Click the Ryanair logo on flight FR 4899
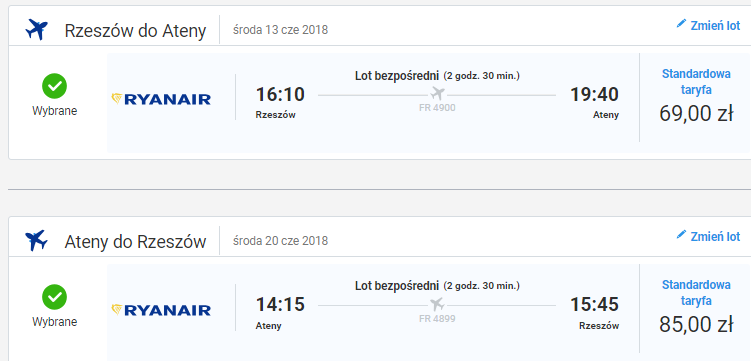 pyautogui.click(x=161, y=309)
